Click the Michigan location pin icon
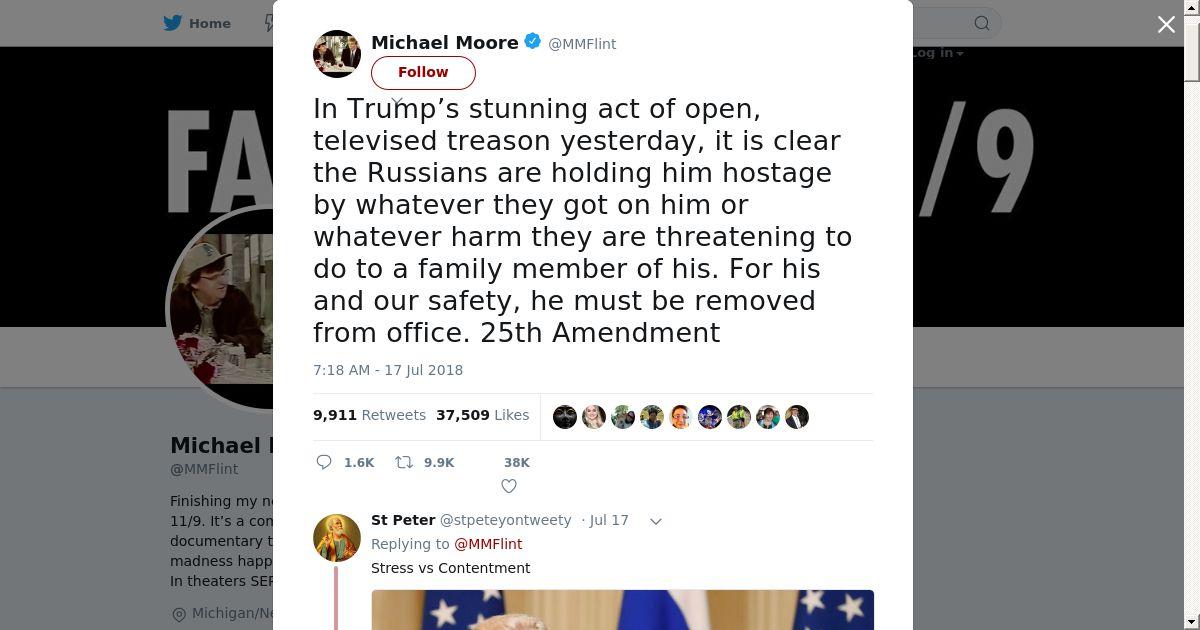Screen dimensions: 1200x630 pos(179,614)
